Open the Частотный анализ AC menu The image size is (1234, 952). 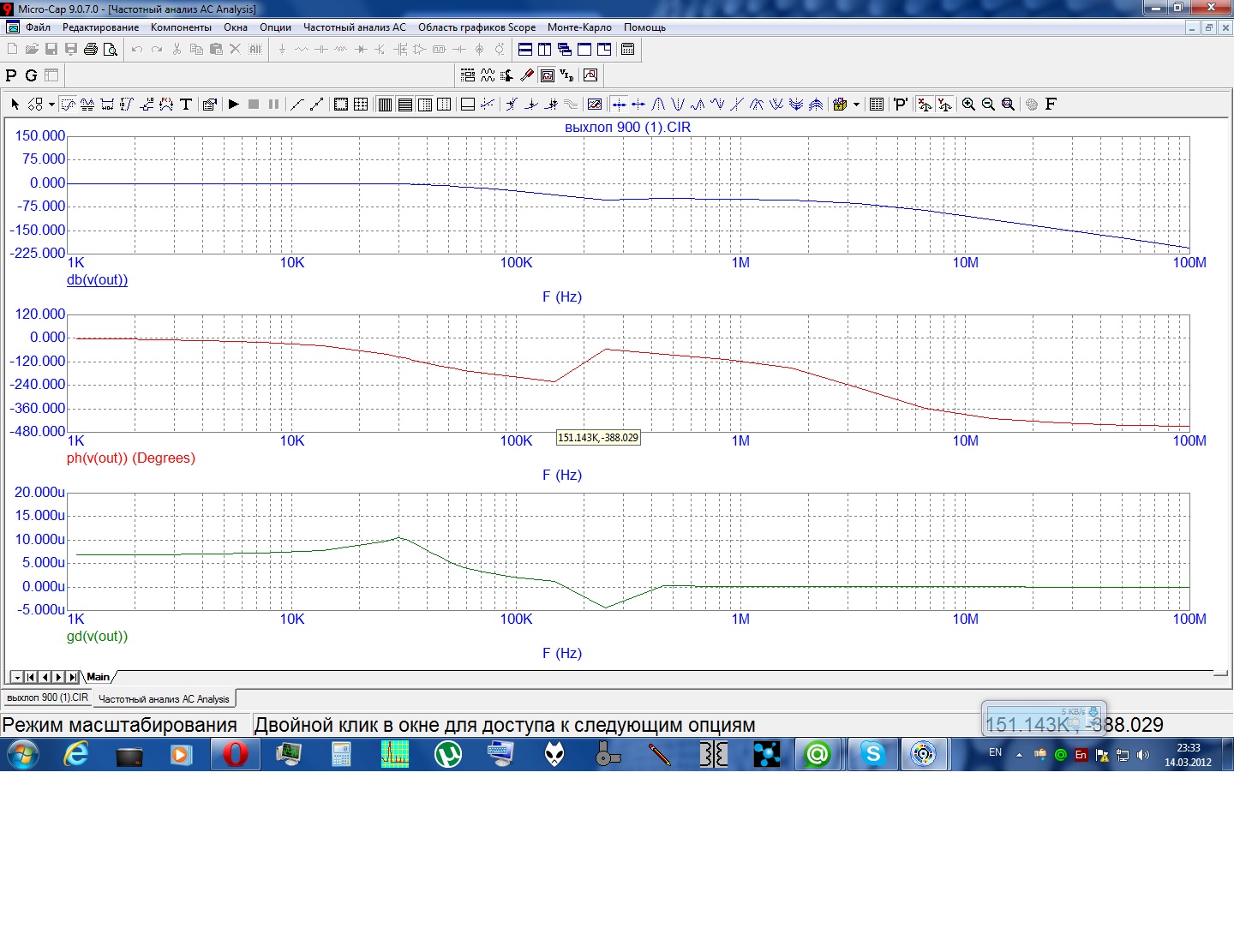[355, 27]
